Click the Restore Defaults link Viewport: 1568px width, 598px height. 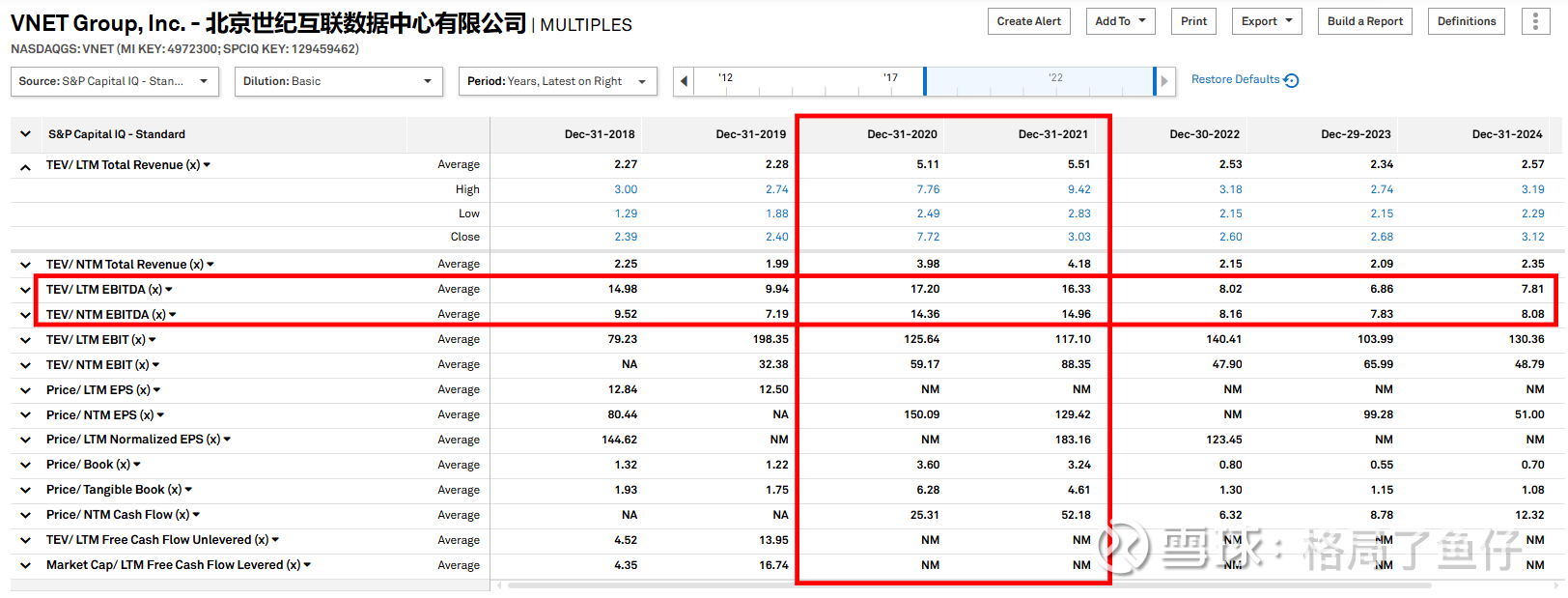point(1245,80)
